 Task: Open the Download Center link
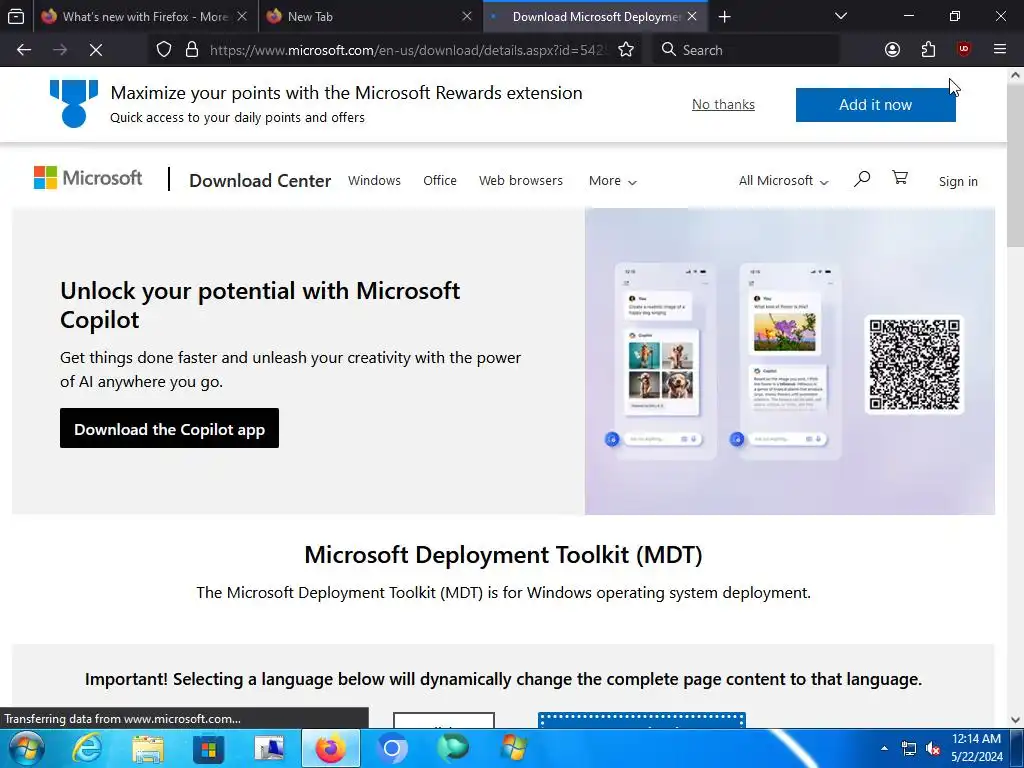tap(260, 180)
